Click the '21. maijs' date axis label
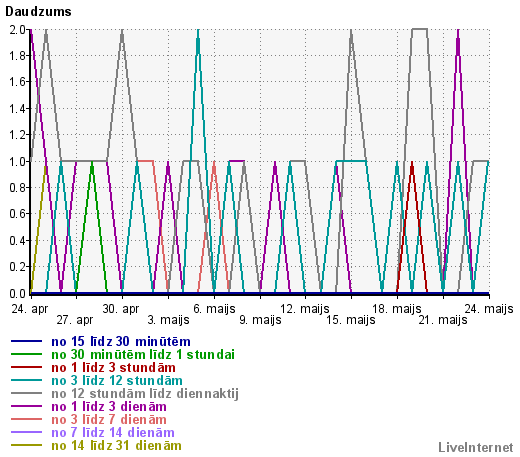Screen dimensions: 520x457 443,320
